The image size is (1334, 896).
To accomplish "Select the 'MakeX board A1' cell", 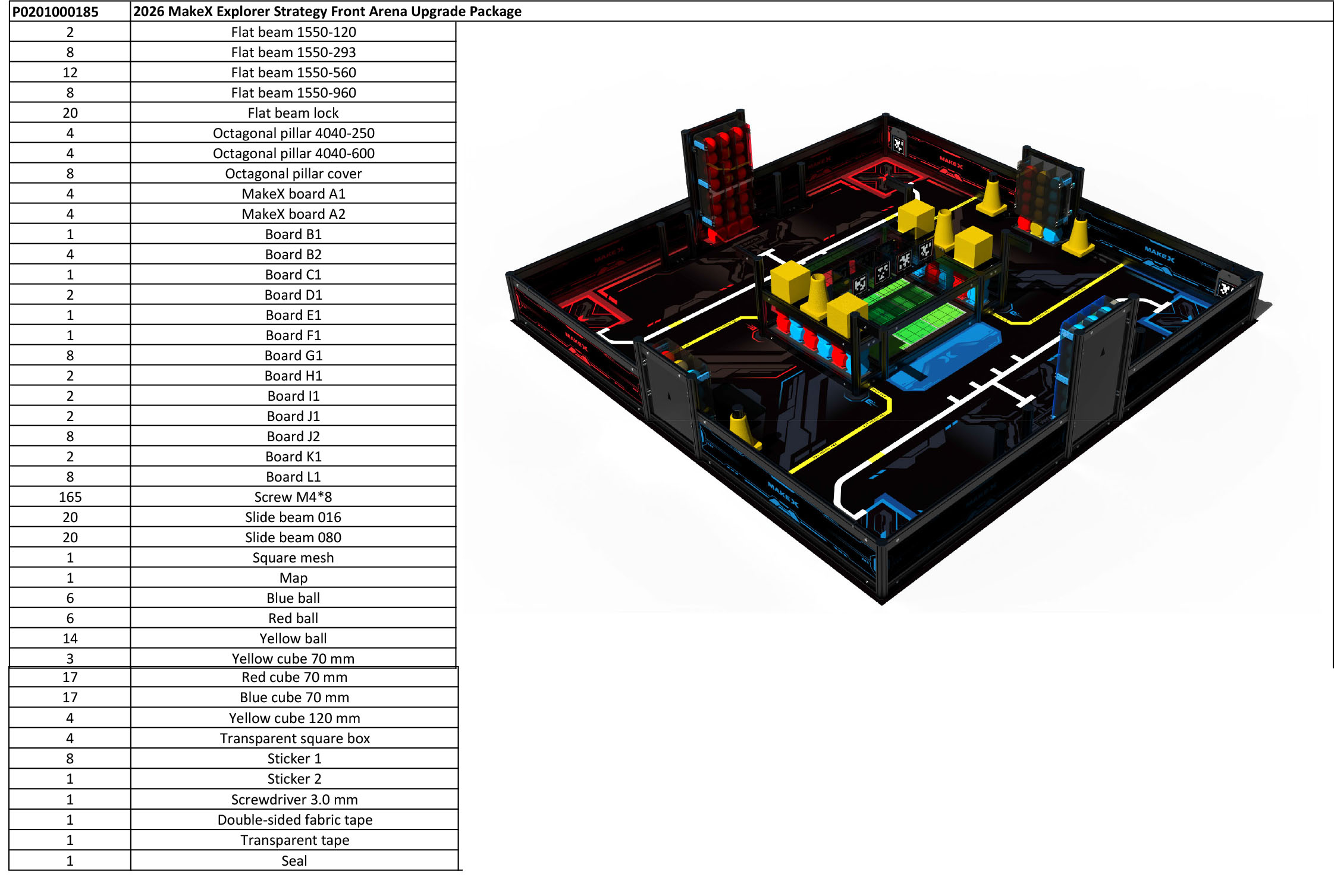I will (x=293, y=194).
